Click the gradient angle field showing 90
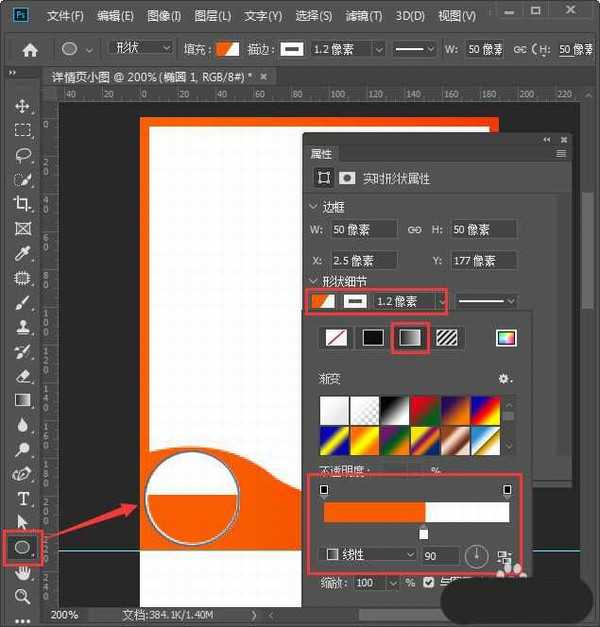The width and height of the screenshot is (600, 627). click(x=441, y=555)
